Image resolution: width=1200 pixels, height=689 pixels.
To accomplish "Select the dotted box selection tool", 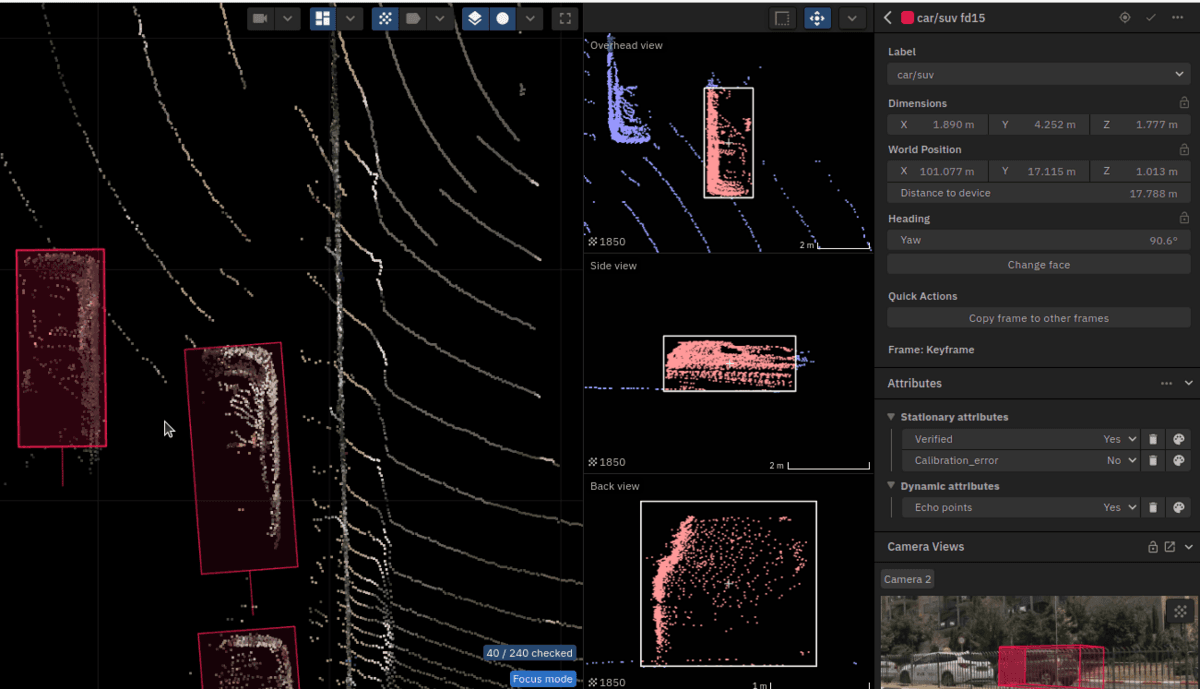I will [x=783, y=18].
